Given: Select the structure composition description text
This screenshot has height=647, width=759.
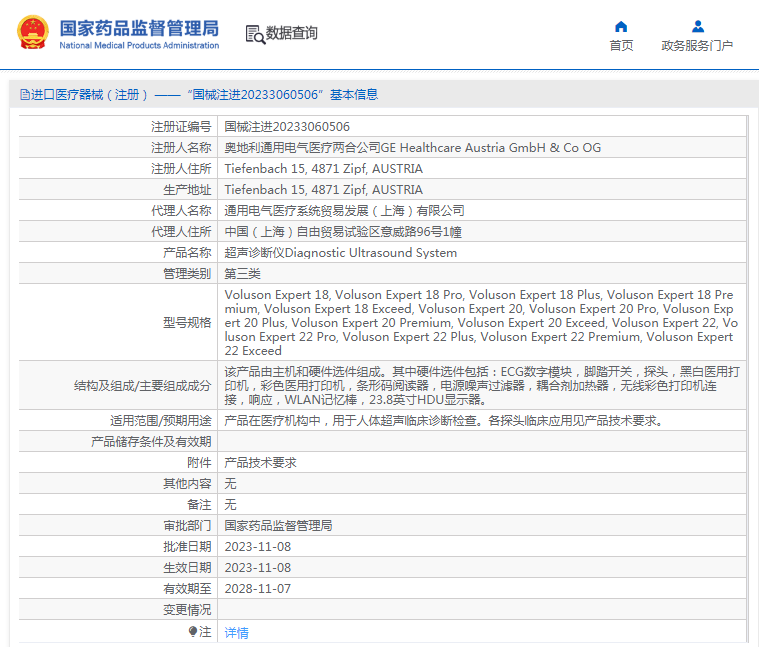Looking at the screenshot, I should coord(482,386).
